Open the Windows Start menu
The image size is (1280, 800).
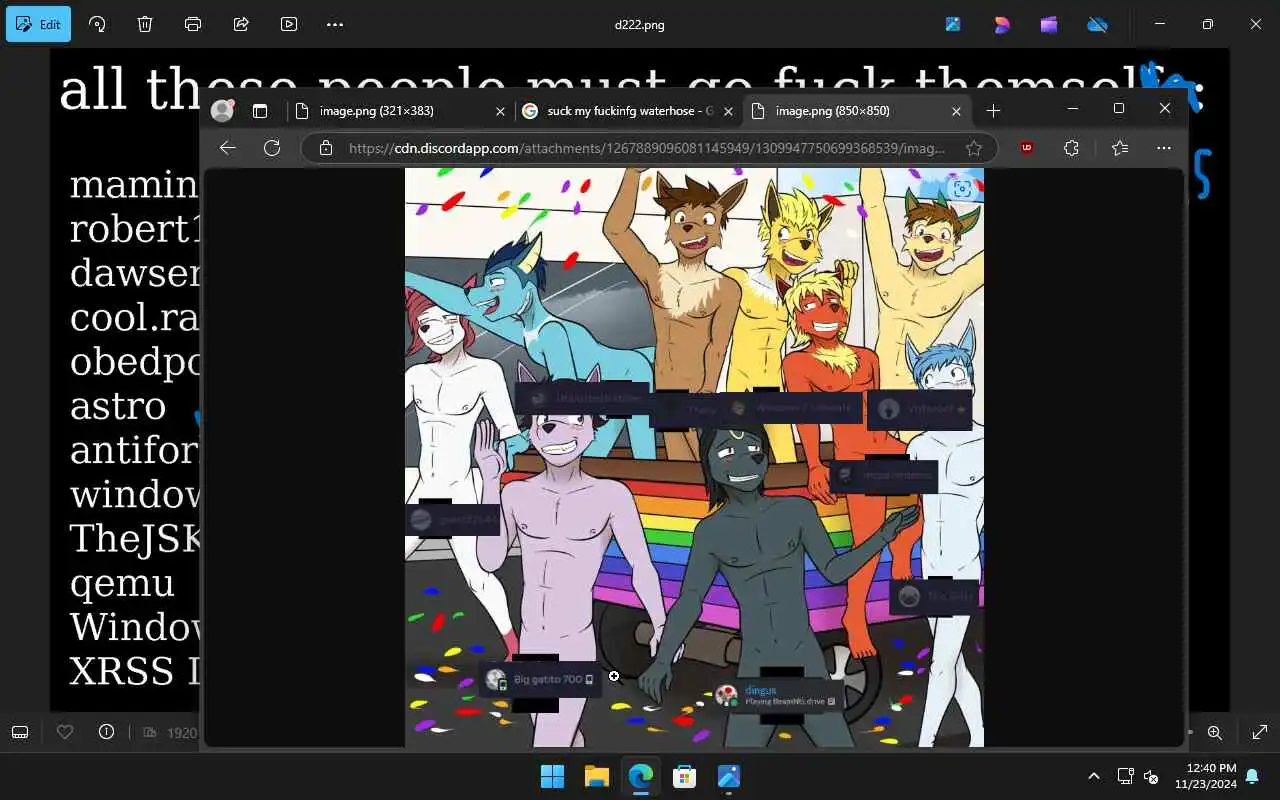coord(552,776)
